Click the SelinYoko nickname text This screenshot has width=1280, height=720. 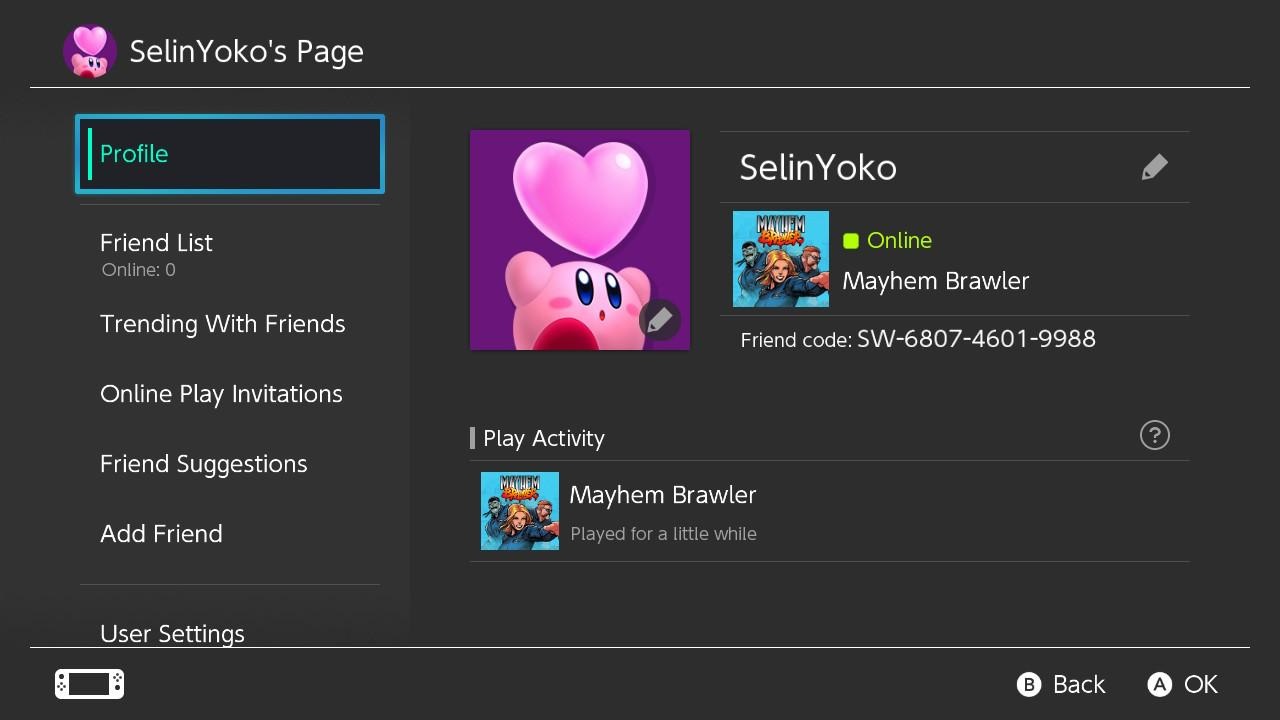(x=818, y=168)
